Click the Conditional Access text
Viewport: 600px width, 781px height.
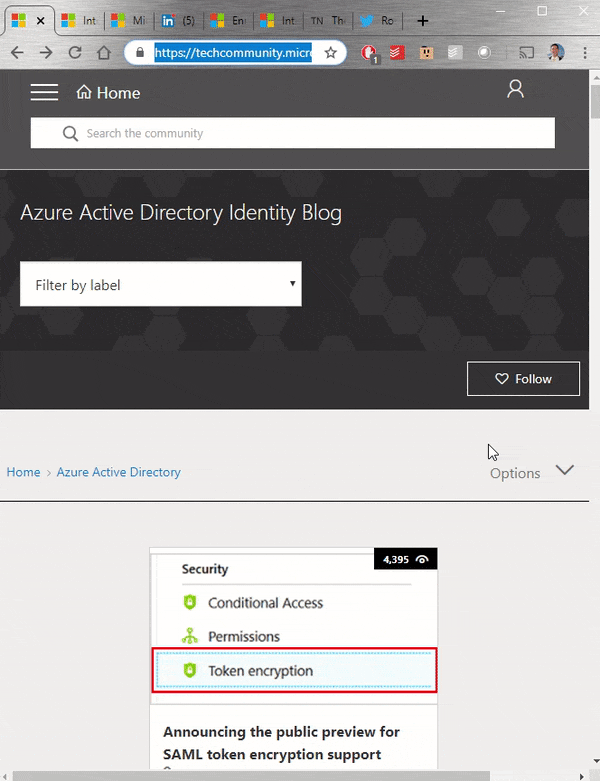[x=265, y=603]
